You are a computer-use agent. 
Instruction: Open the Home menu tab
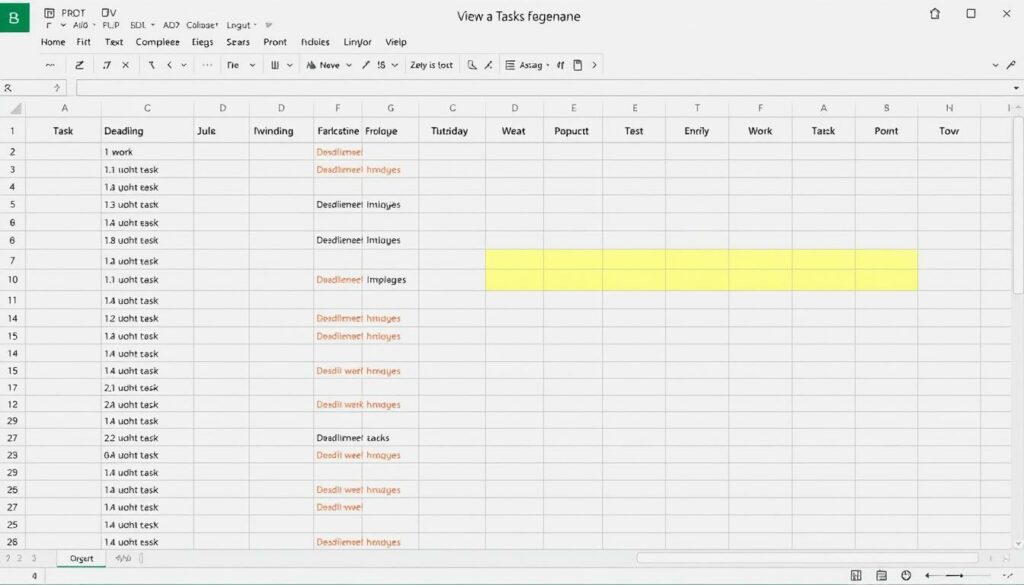(53, 42)
